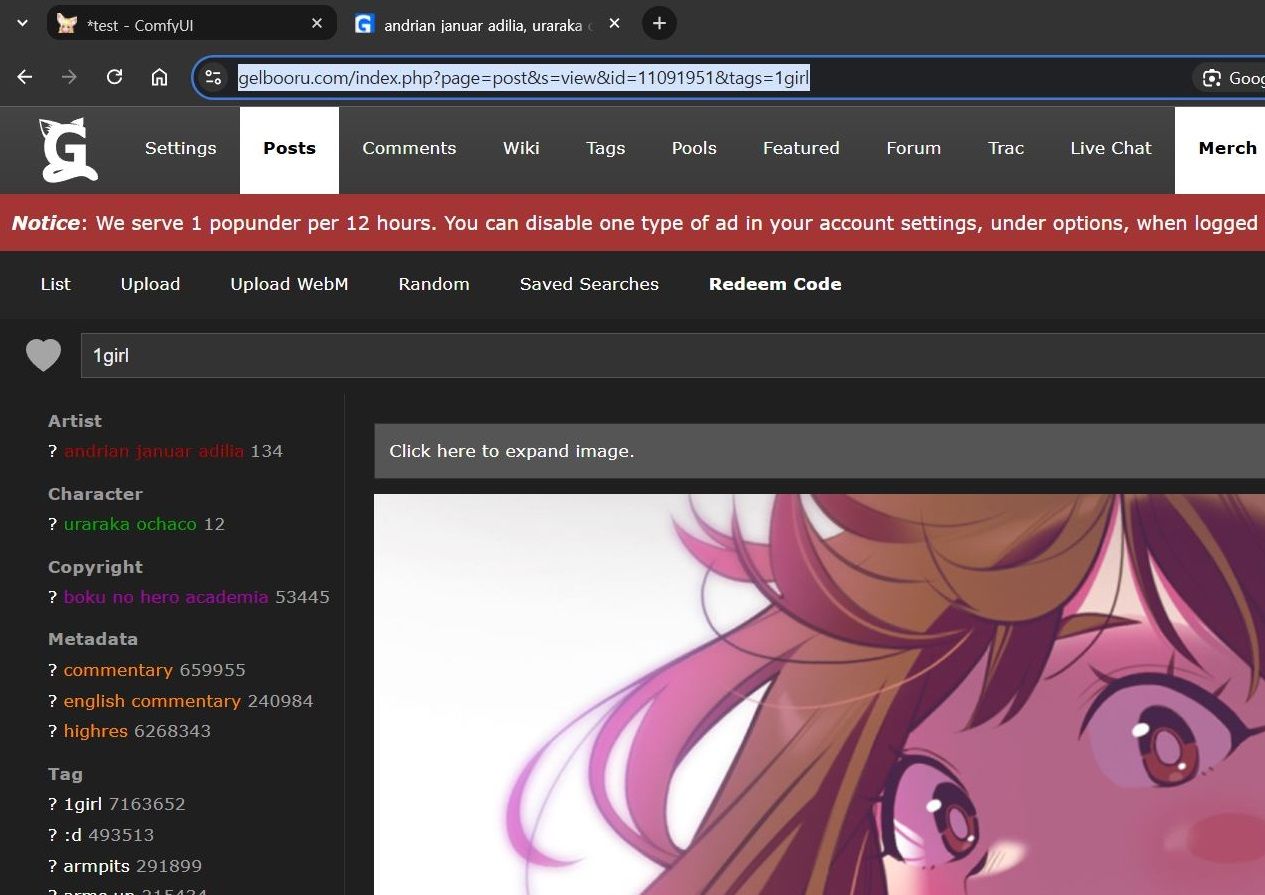Open the Settings page
This screenshot has width=1265, height=895.
[181, 148]
